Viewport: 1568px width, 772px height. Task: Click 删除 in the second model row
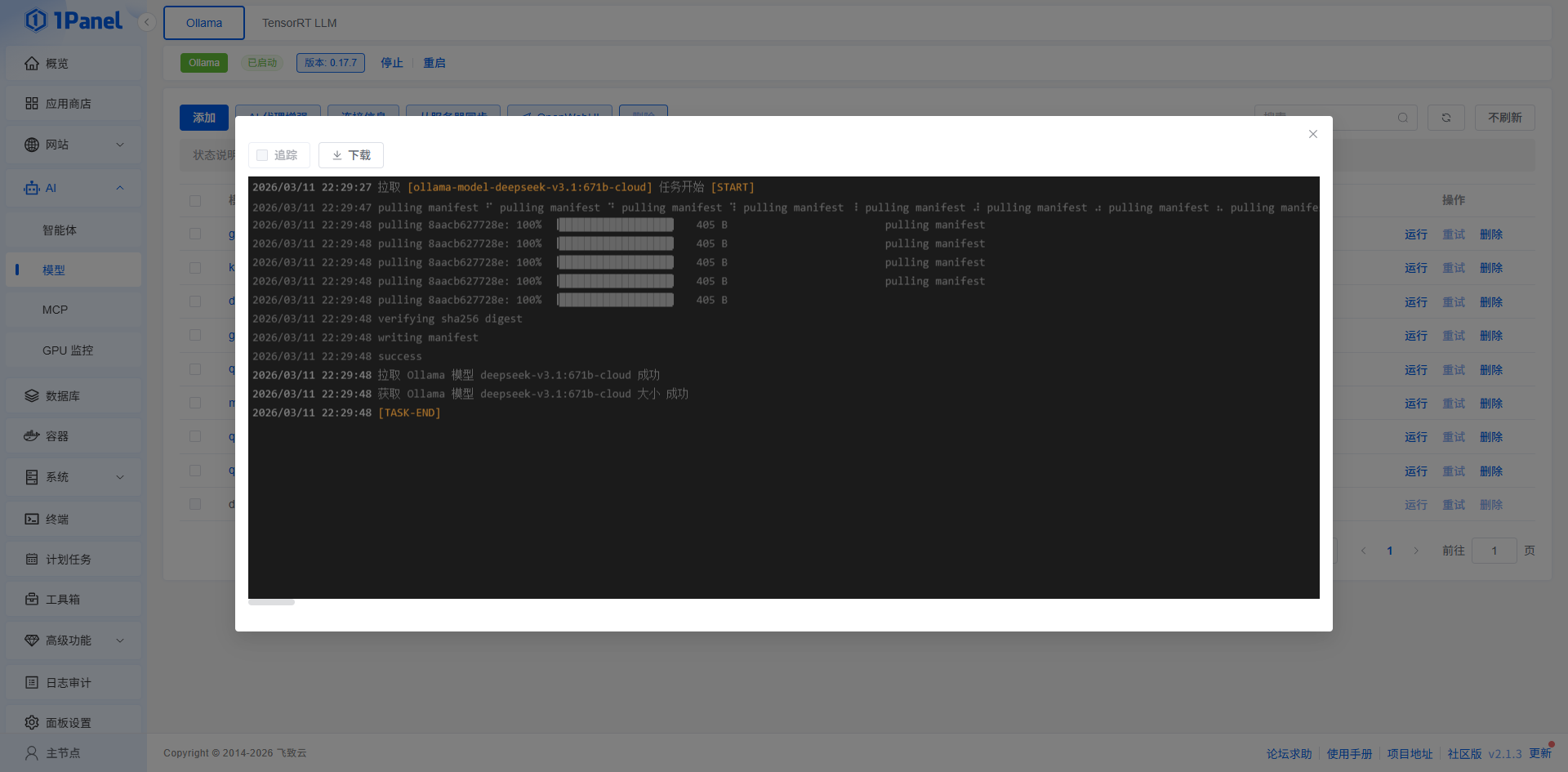pyautogui.click(x=1491, y=268)
